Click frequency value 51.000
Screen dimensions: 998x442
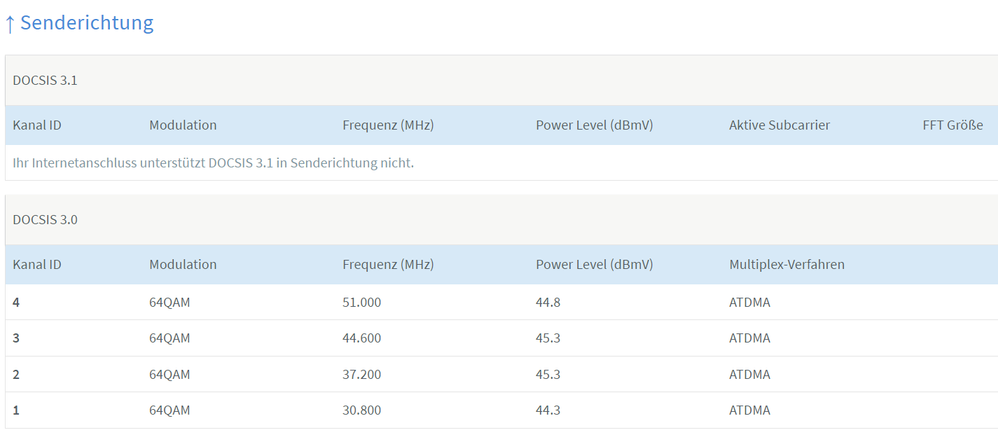[x=362, y=301]
